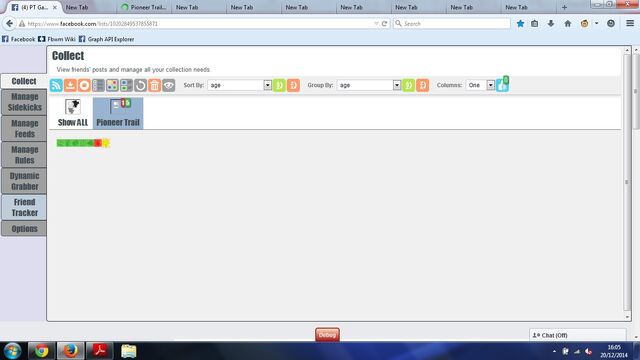Select the Show ALL filter
This screenshot has width=640, height=360.
73,113
